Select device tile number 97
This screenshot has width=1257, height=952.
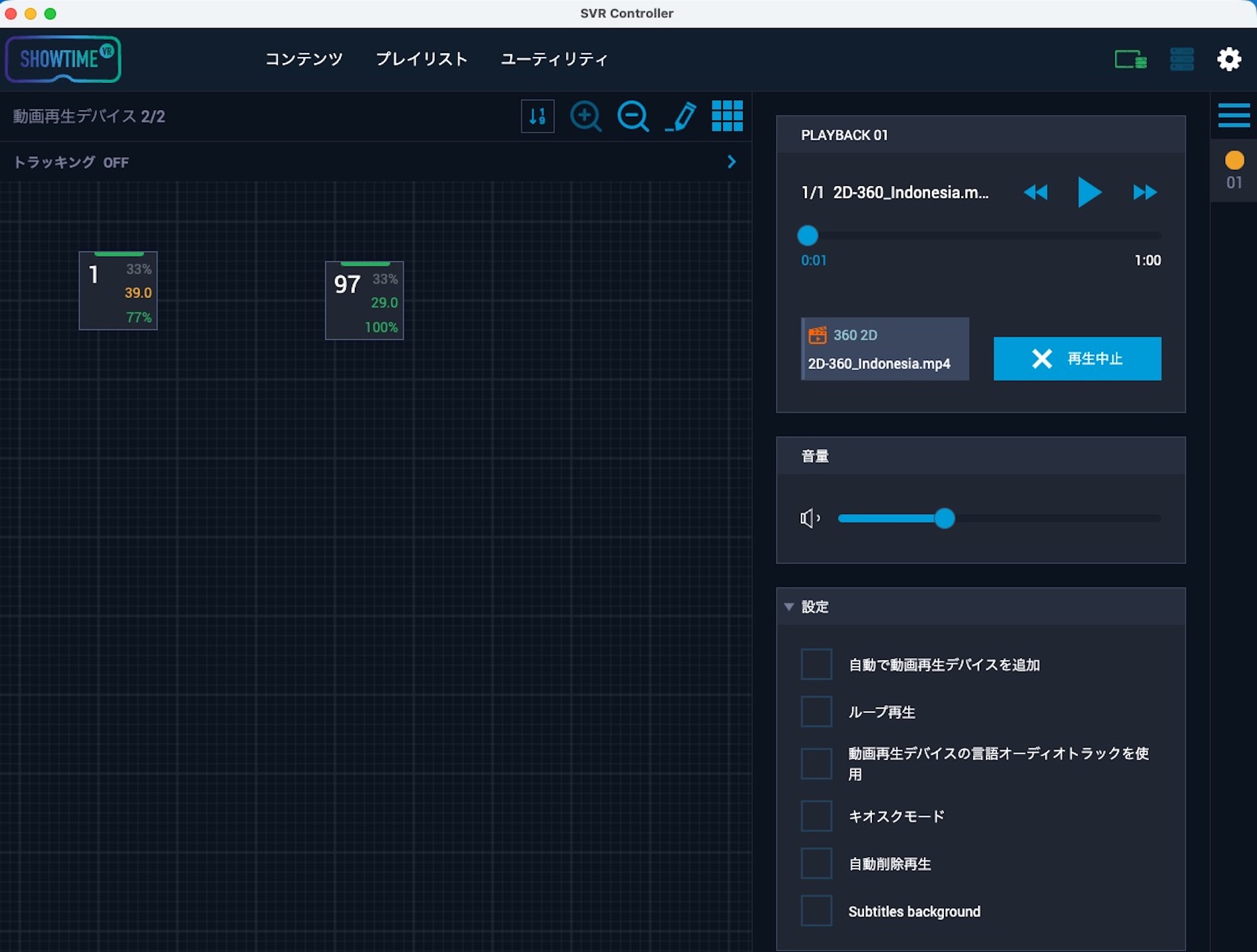[x=365, y=300]
